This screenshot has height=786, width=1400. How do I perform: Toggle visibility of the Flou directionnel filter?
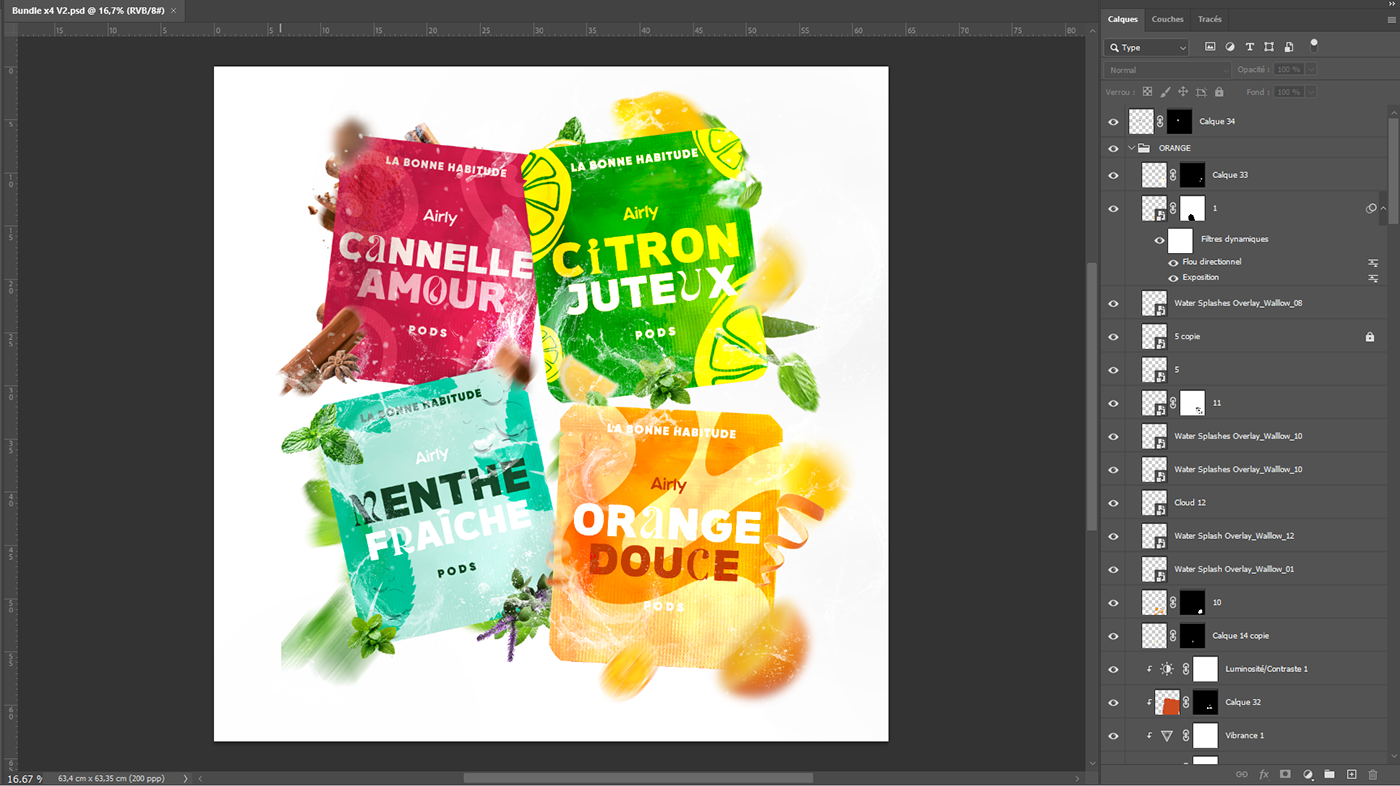point(1172,262)
